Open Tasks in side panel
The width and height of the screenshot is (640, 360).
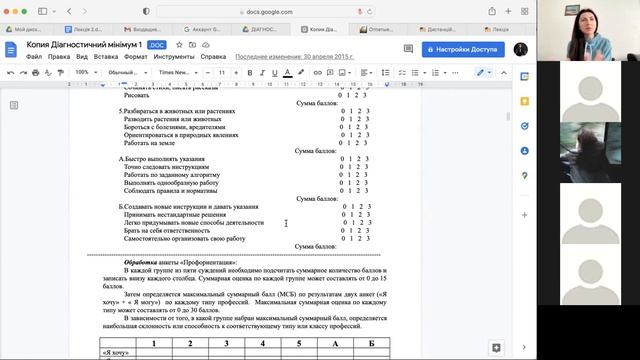point(524,126)
